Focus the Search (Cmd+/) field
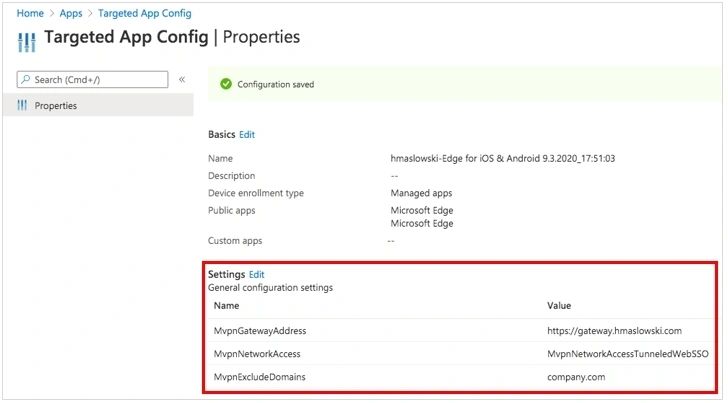The height and width of the screenshot is (403, 728). (92, 79)
